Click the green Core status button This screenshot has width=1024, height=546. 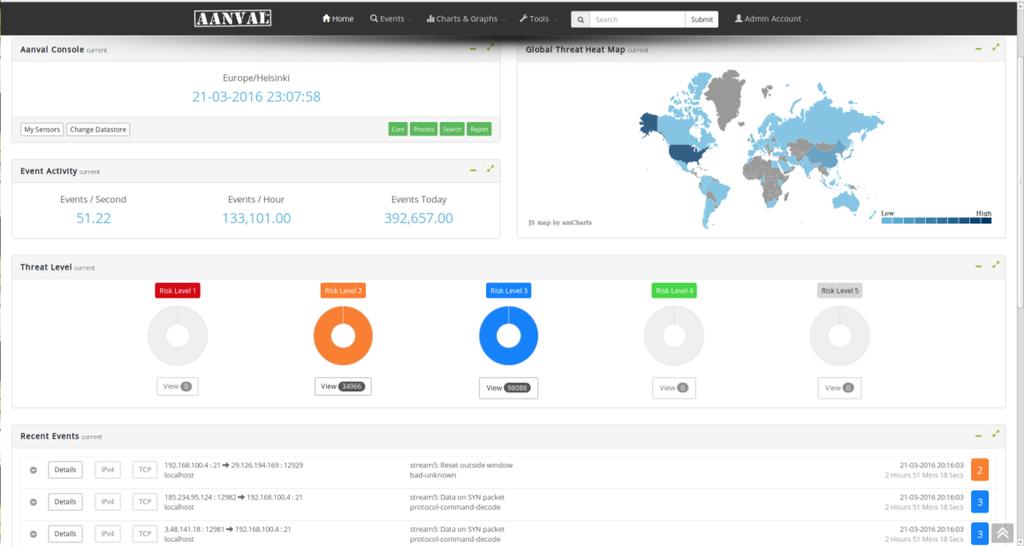398,129
